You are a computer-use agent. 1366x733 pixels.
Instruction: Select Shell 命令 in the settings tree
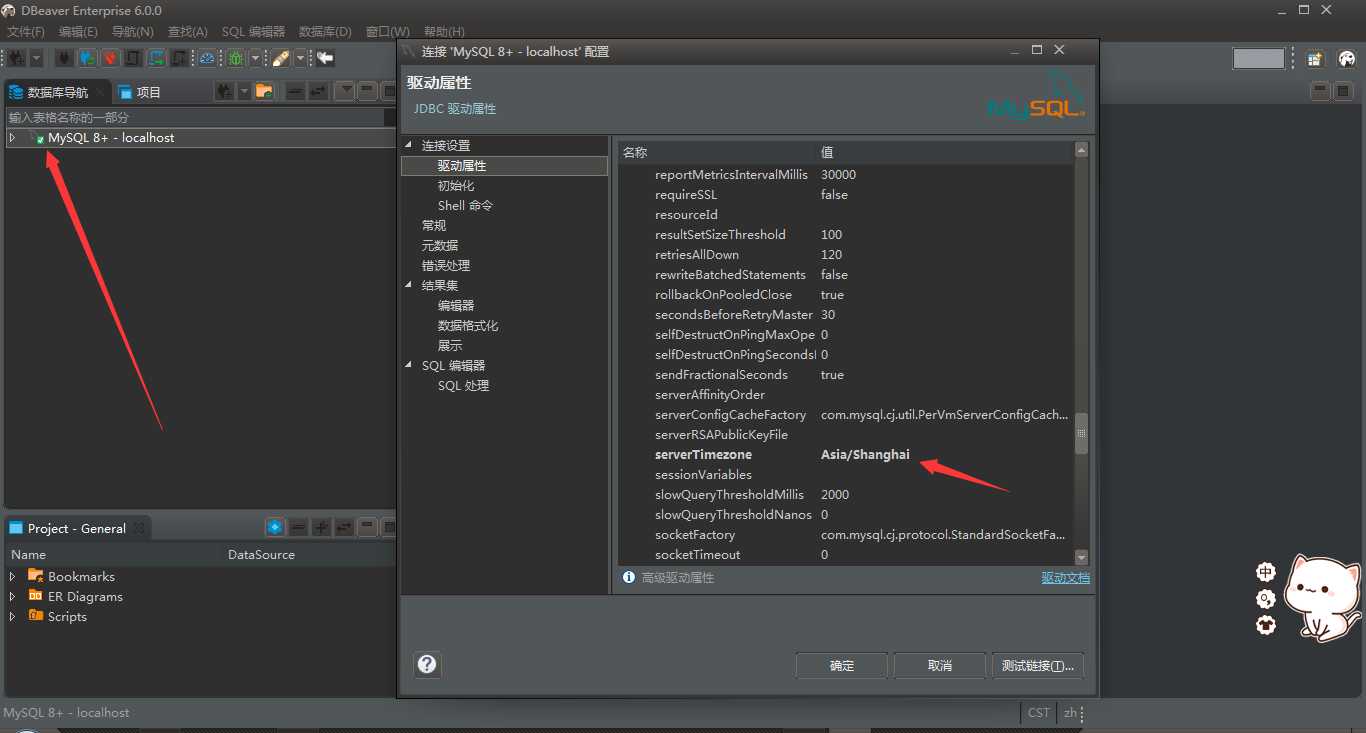[465, 205]
